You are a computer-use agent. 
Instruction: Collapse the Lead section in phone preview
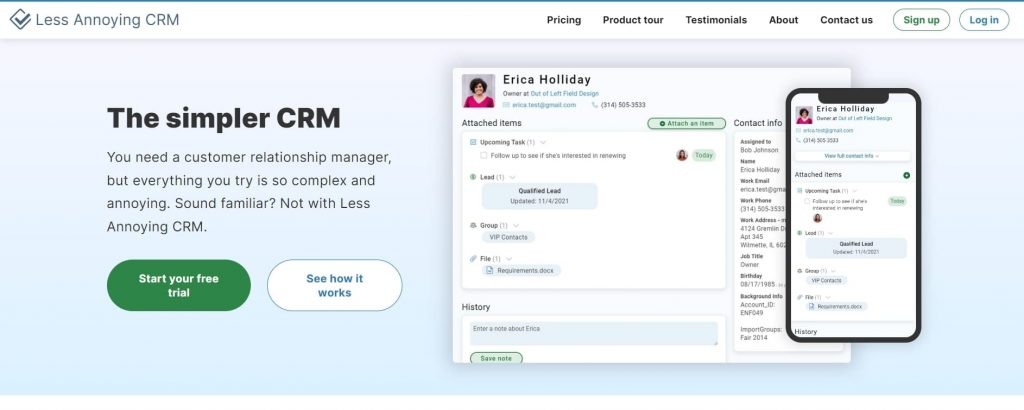(830, 233)
